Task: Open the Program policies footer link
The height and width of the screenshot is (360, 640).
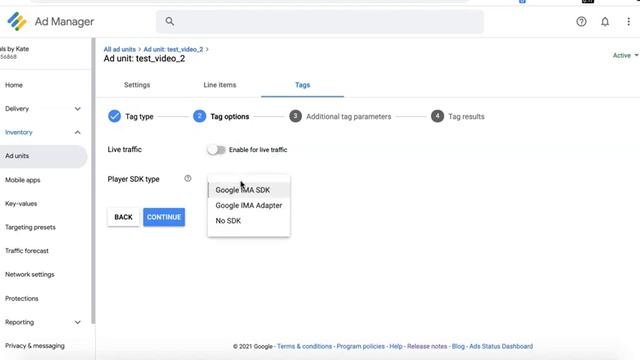Action: tap(360, 347)
